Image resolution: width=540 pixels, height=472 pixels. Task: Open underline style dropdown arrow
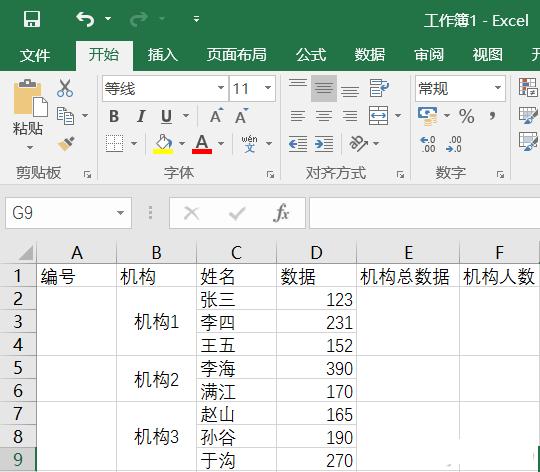tap(186, 115)
